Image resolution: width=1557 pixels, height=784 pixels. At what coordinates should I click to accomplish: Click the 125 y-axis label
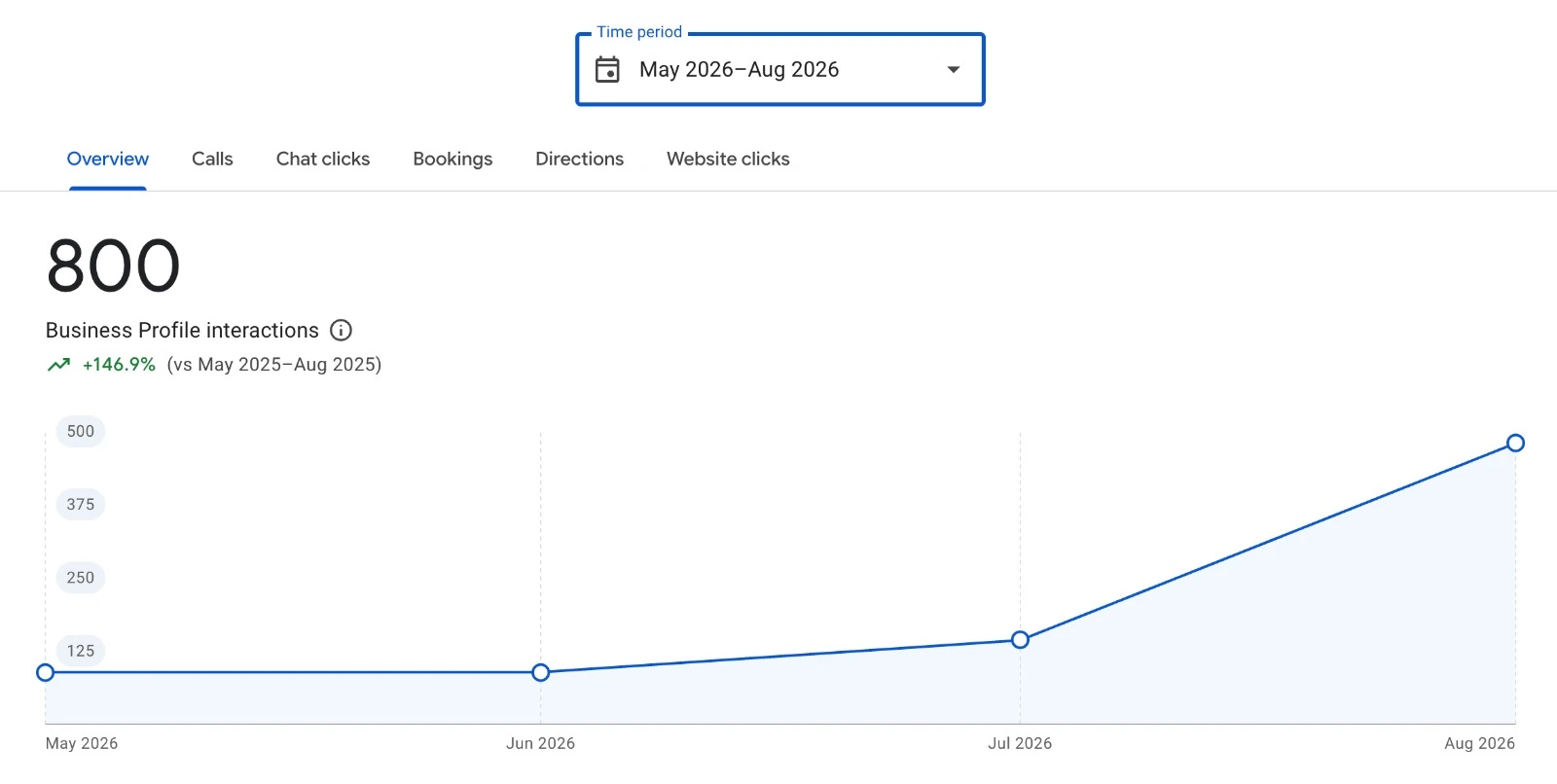tap(81, 651)
